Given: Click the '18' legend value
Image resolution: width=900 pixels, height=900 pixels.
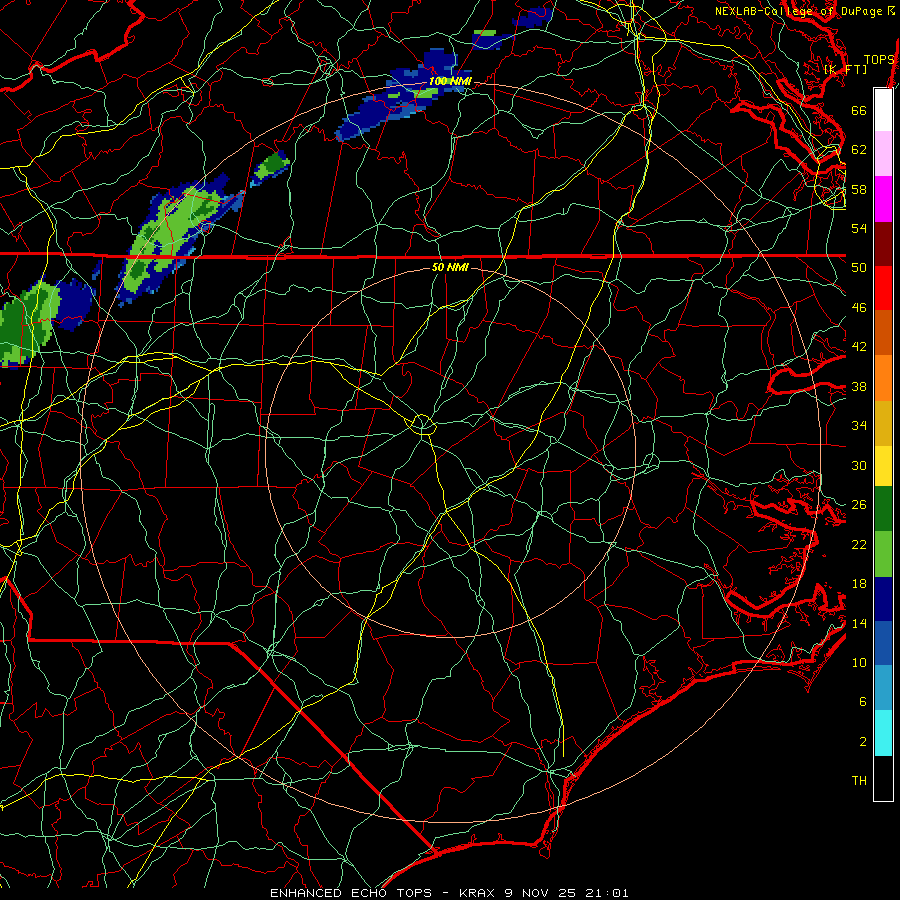Looking at the screenshot, I should pos(859,584).
